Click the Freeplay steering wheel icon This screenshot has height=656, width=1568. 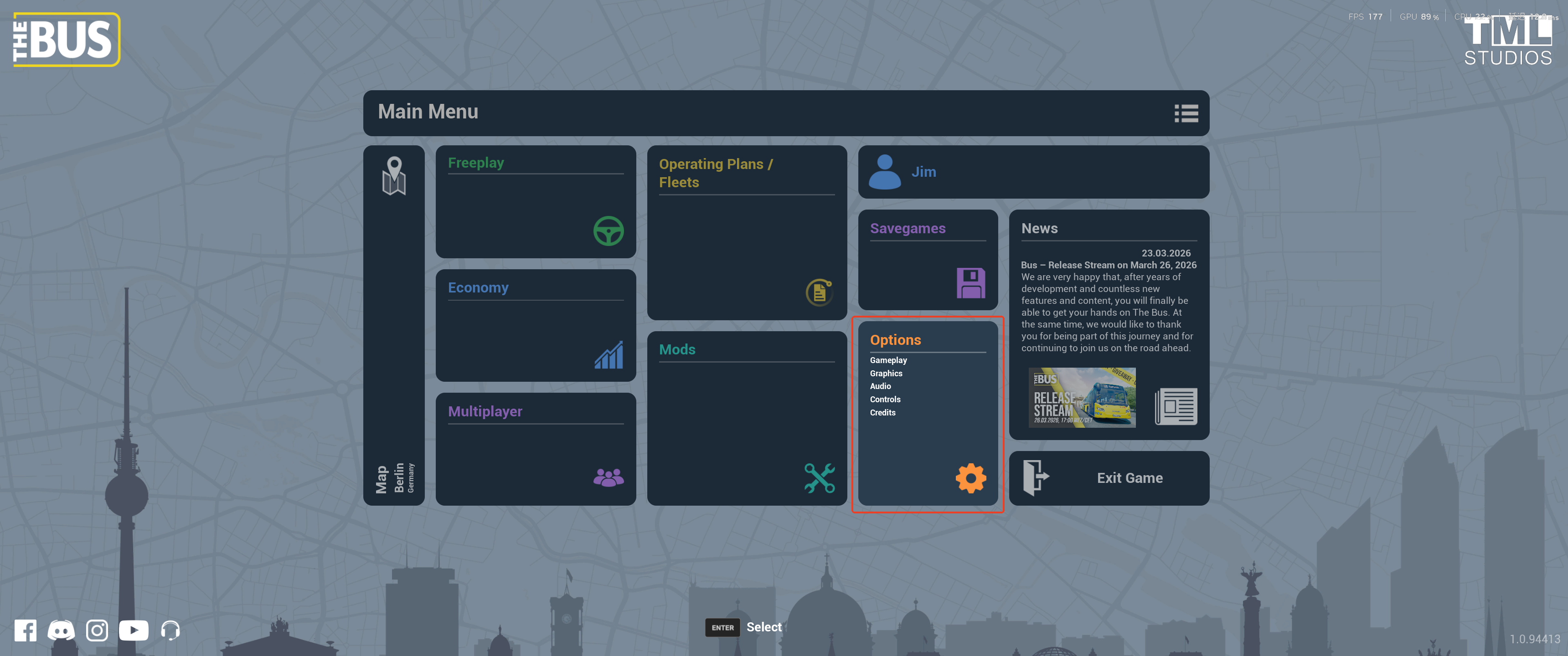(608, 231)
